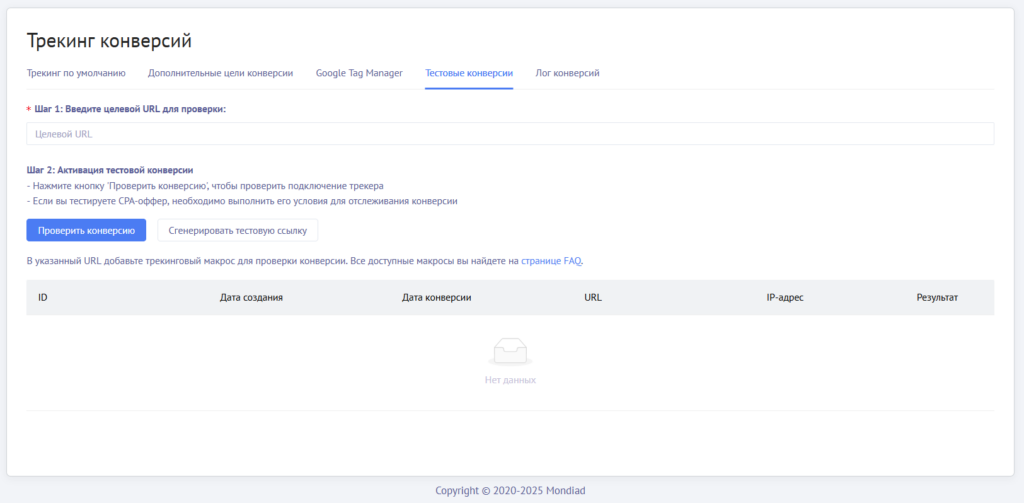Image resolution: width=1024 pixels, height=503 pixels.
Task: Click the ID column header
Action: 43,298
